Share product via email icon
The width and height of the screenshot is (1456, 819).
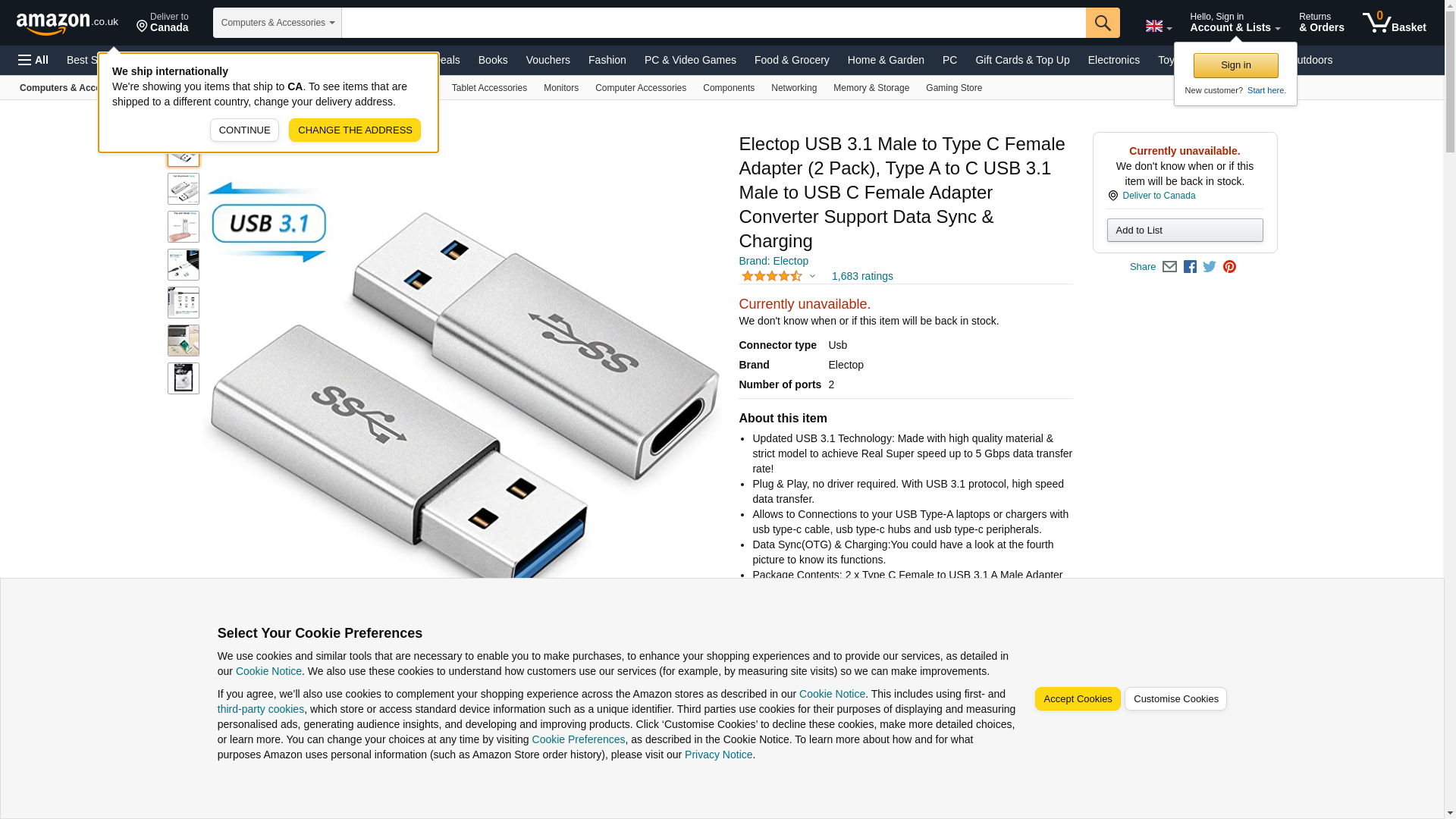[1169, 267]
